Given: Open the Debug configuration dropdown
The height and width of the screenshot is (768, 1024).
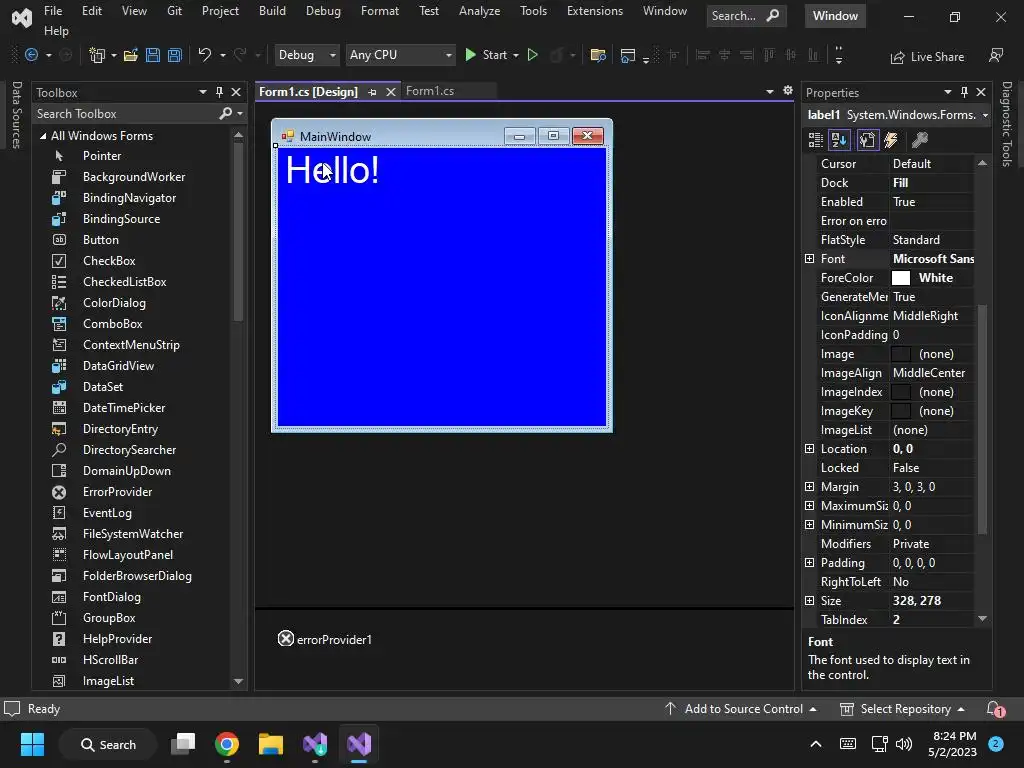Looking at the screenshot, I should point(307,56).
